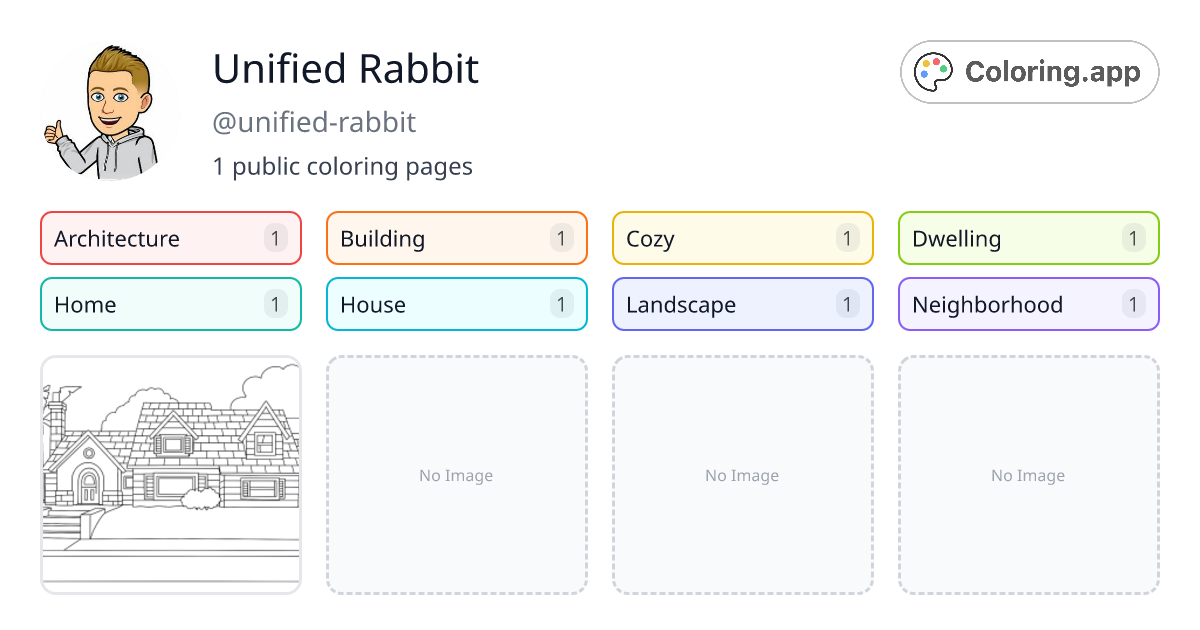Click the count badge on Neighborhood tag

point(1133,304)
